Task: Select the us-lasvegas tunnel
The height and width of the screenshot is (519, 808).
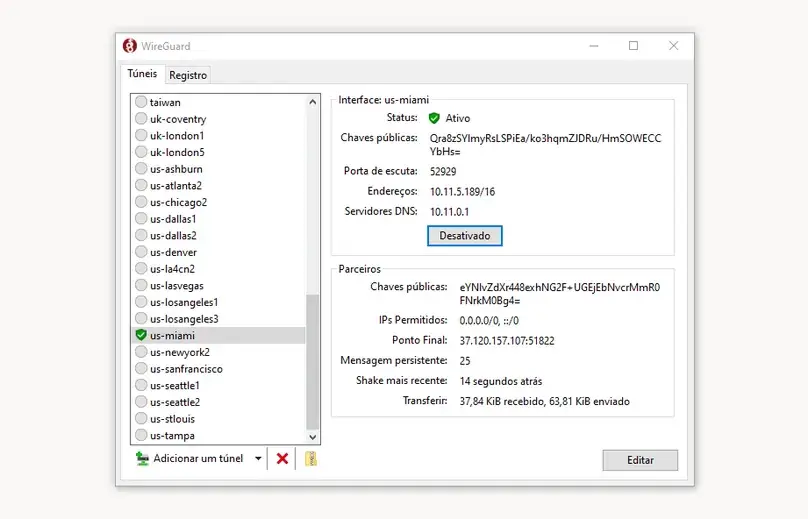Action: [218, 286]
